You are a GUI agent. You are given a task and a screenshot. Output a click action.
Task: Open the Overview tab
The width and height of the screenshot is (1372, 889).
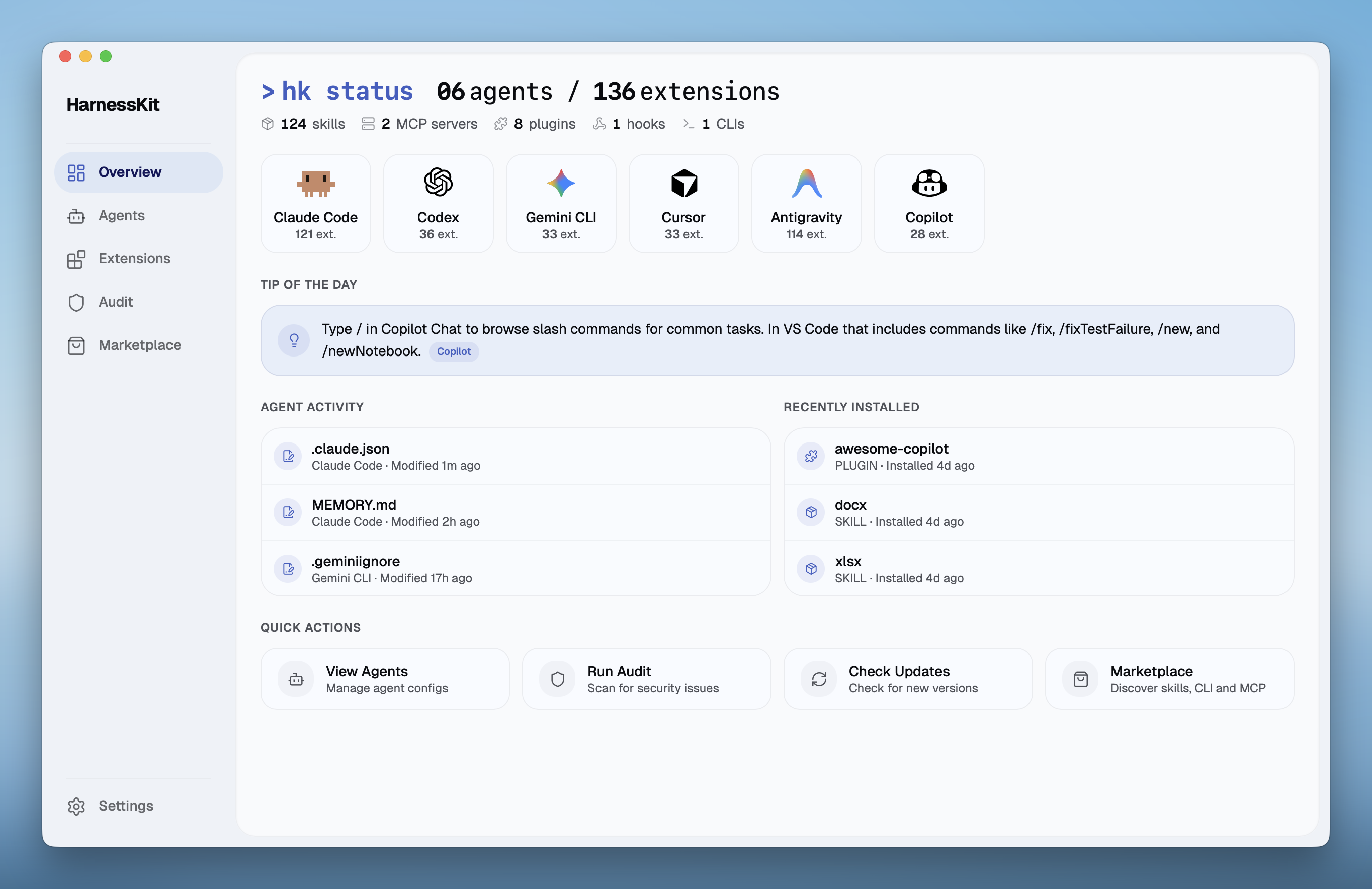tap(130, 172)
